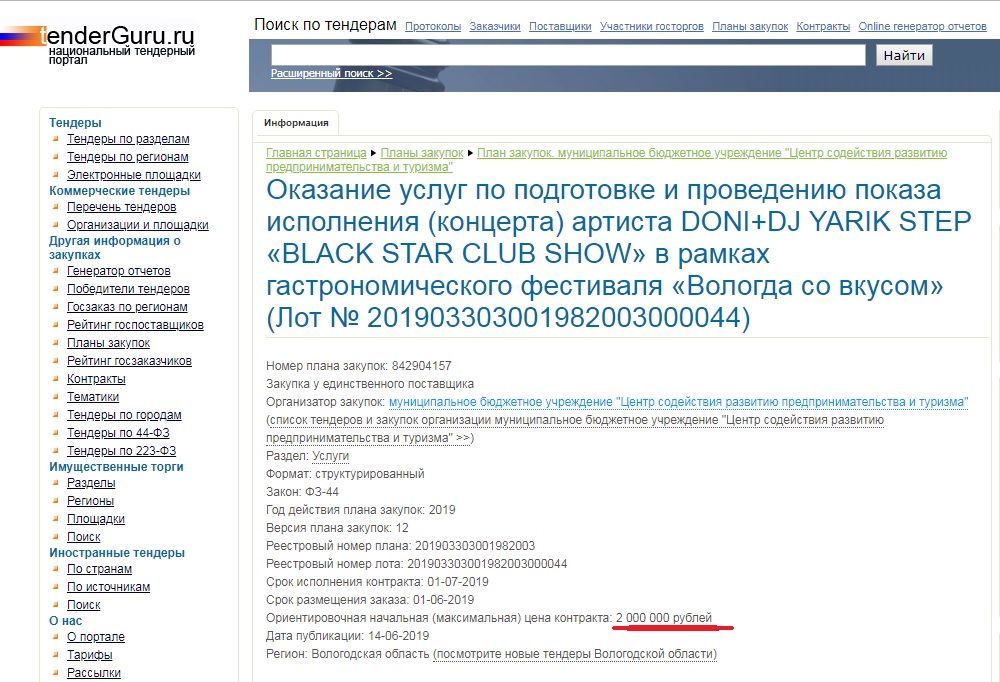Click Дата публикации: 14-06-2019 text
The width and height of the screenshot is (1000, 682).
point(348,635)
